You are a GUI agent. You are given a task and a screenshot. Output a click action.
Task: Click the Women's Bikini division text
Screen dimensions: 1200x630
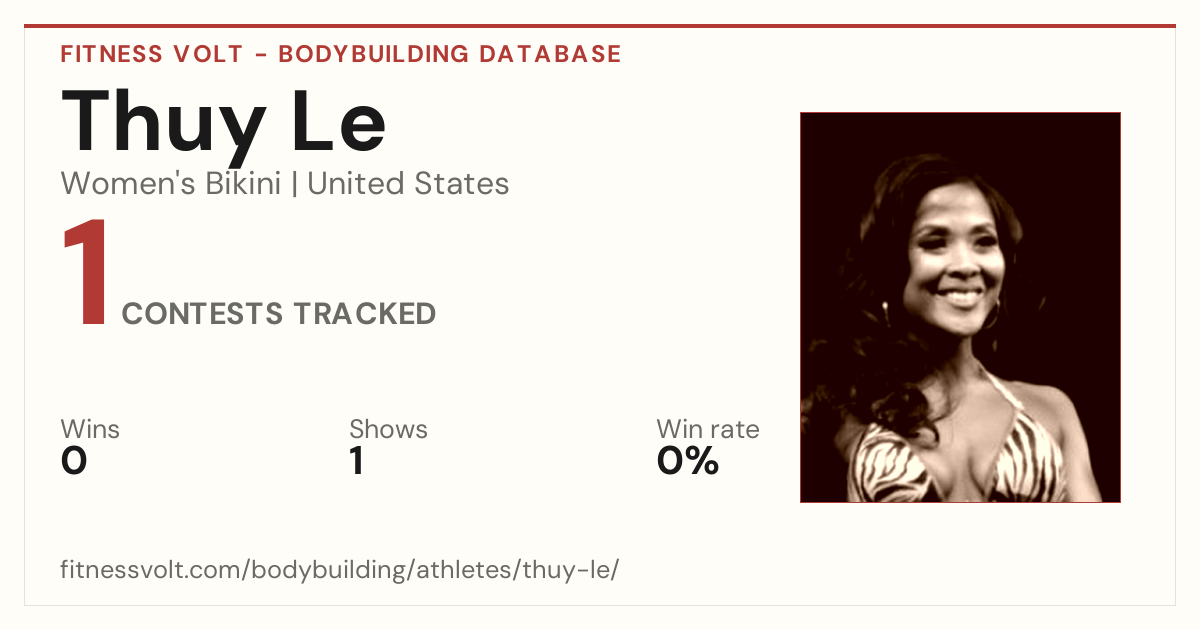click(171, 184)
